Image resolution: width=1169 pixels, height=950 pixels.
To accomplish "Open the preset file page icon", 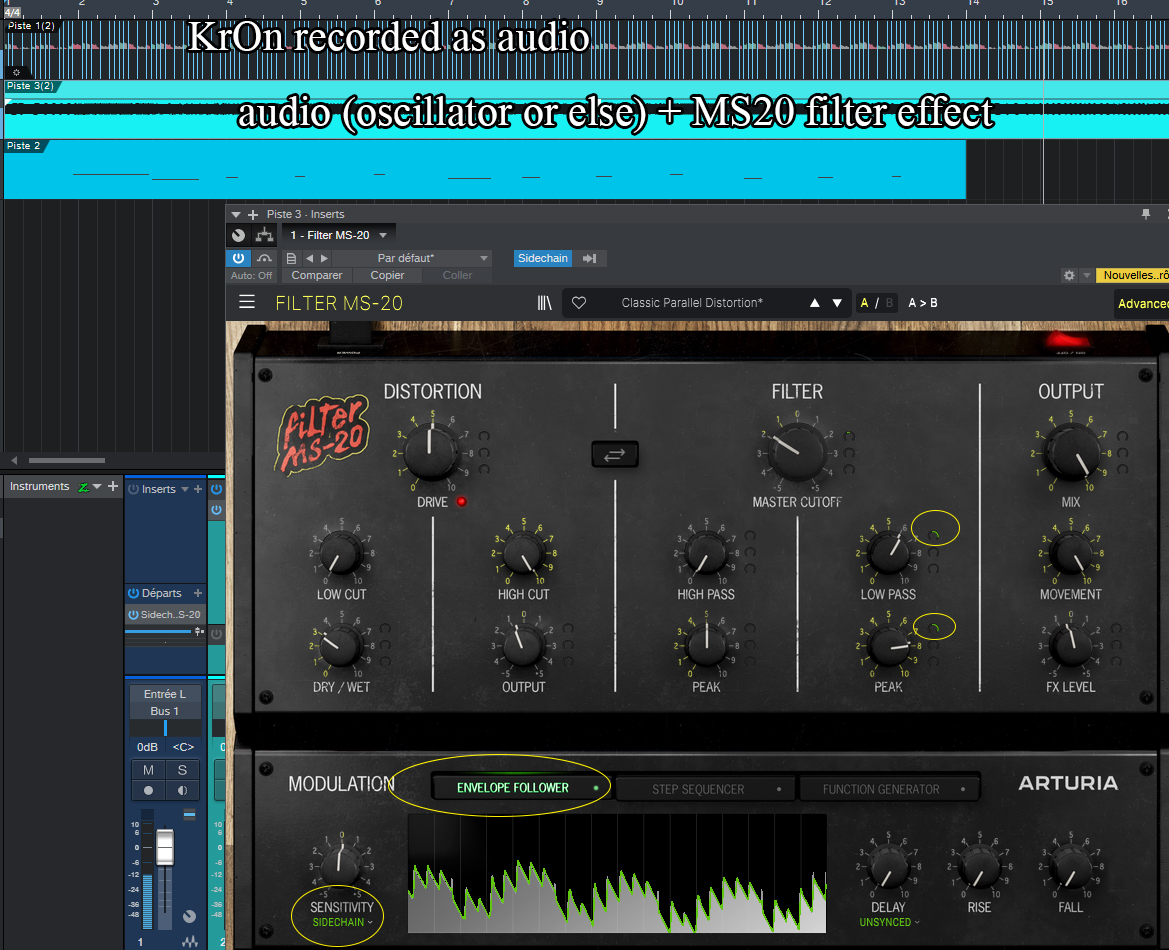I will tap(291, 258).
